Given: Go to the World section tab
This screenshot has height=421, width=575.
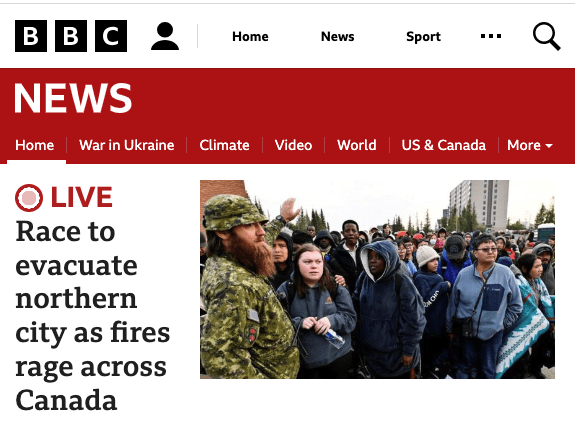Looking at the screenshot, I should coord(357,145).
